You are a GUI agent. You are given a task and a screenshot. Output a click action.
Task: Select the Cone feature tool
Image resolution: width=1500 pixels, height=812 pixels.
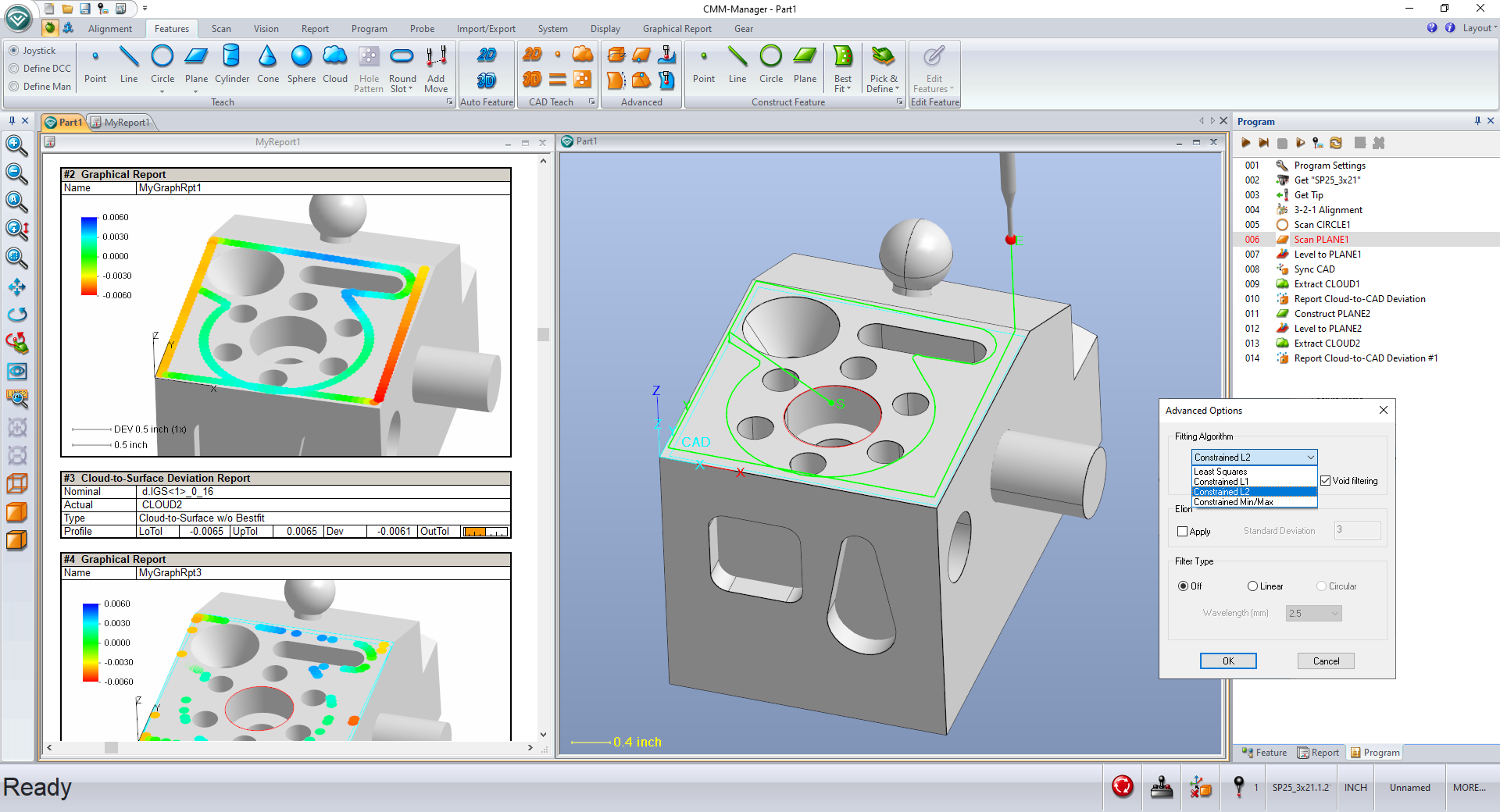268,64
